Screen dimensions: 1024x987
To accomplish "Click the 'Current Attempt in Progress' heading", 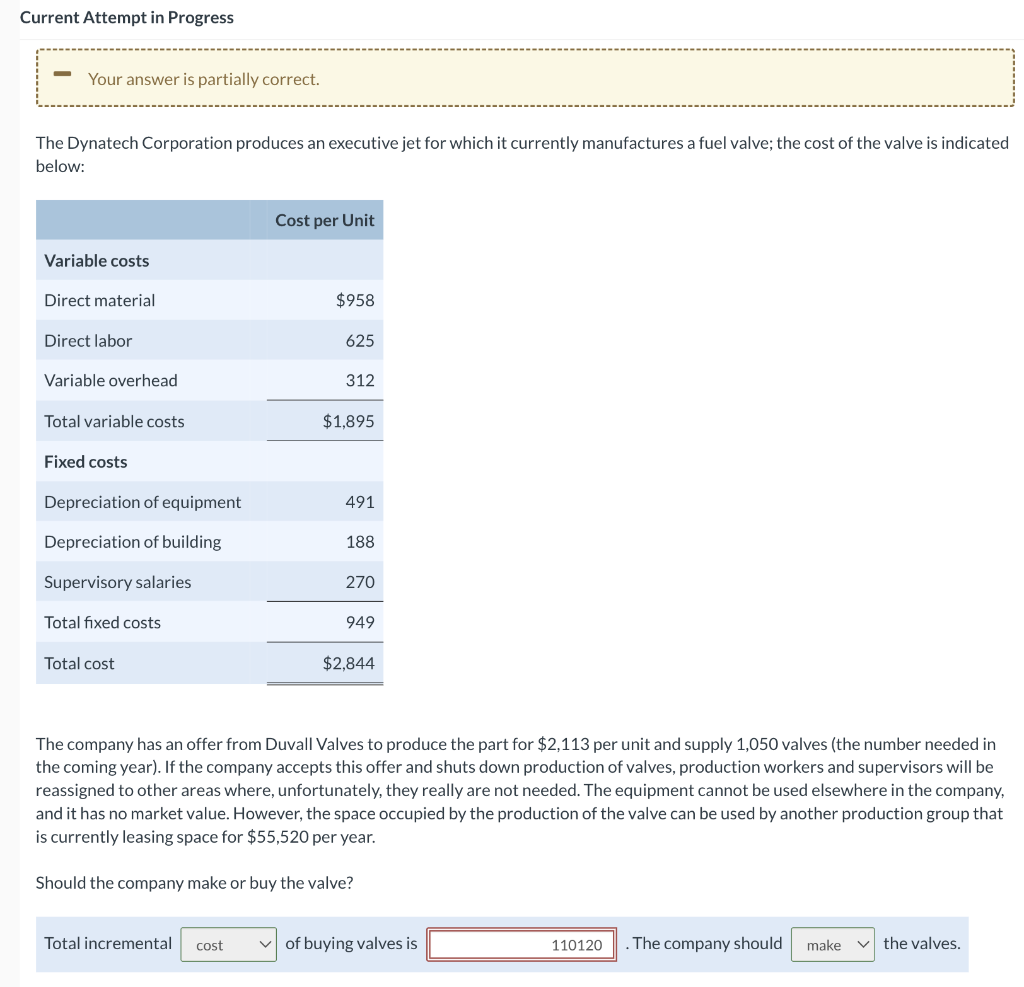I will (127, 17).
